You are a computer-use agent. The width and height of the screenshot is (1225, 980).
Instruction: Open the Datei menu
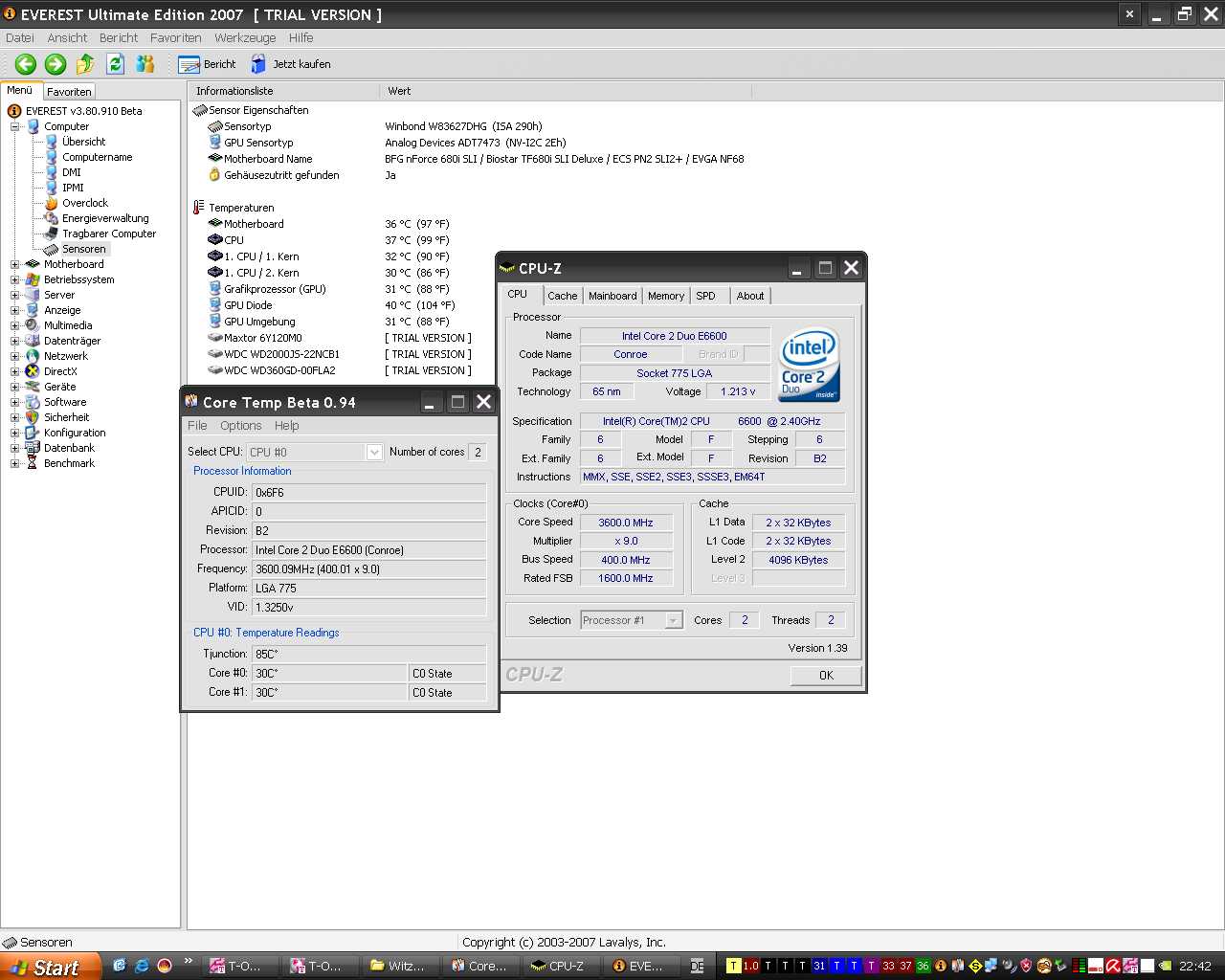pos(20,38)
